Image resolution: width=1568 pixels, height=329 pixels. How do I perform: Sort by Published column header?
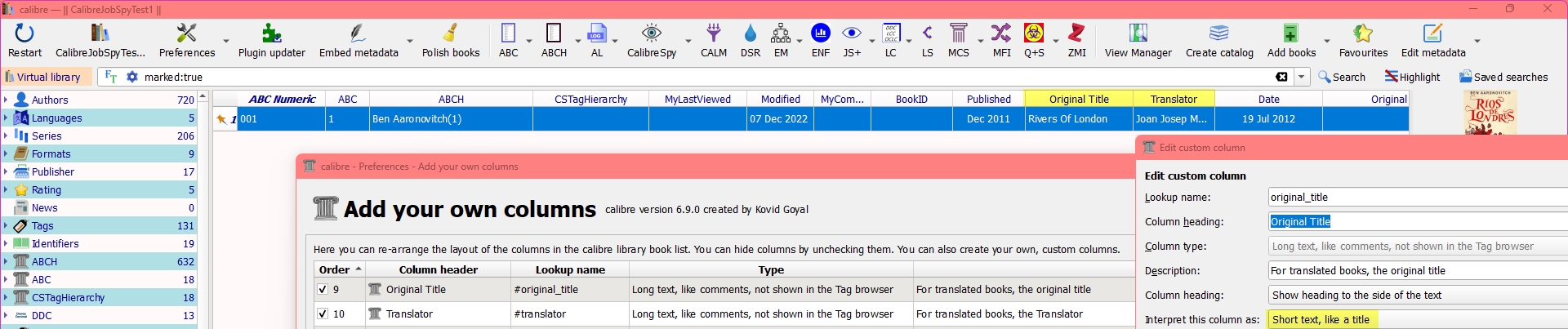[988, 99]
